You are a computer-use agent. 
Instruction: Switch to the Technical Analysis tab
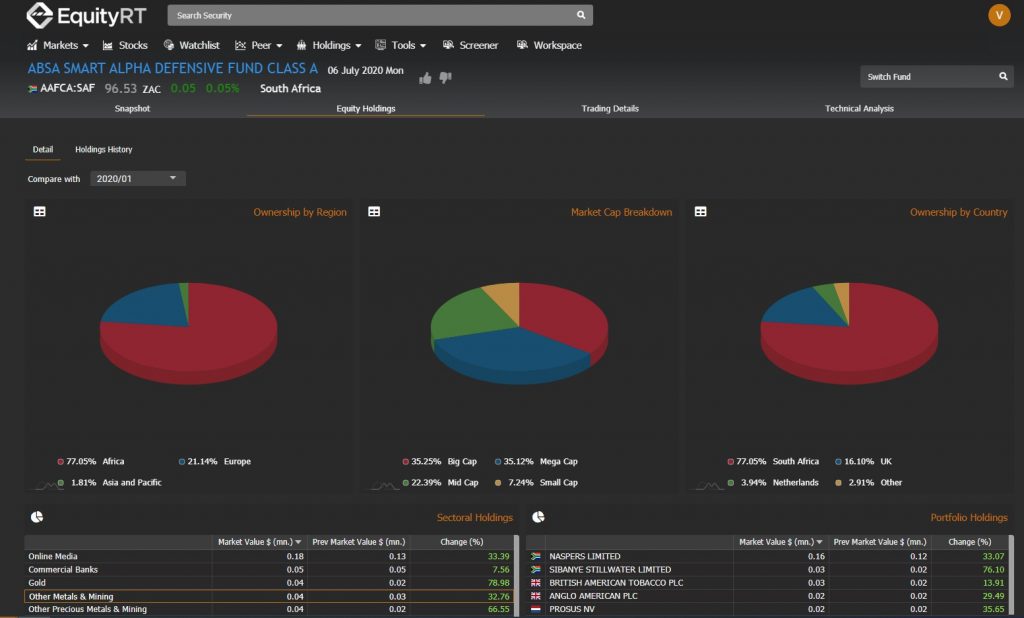click(859, 108)
